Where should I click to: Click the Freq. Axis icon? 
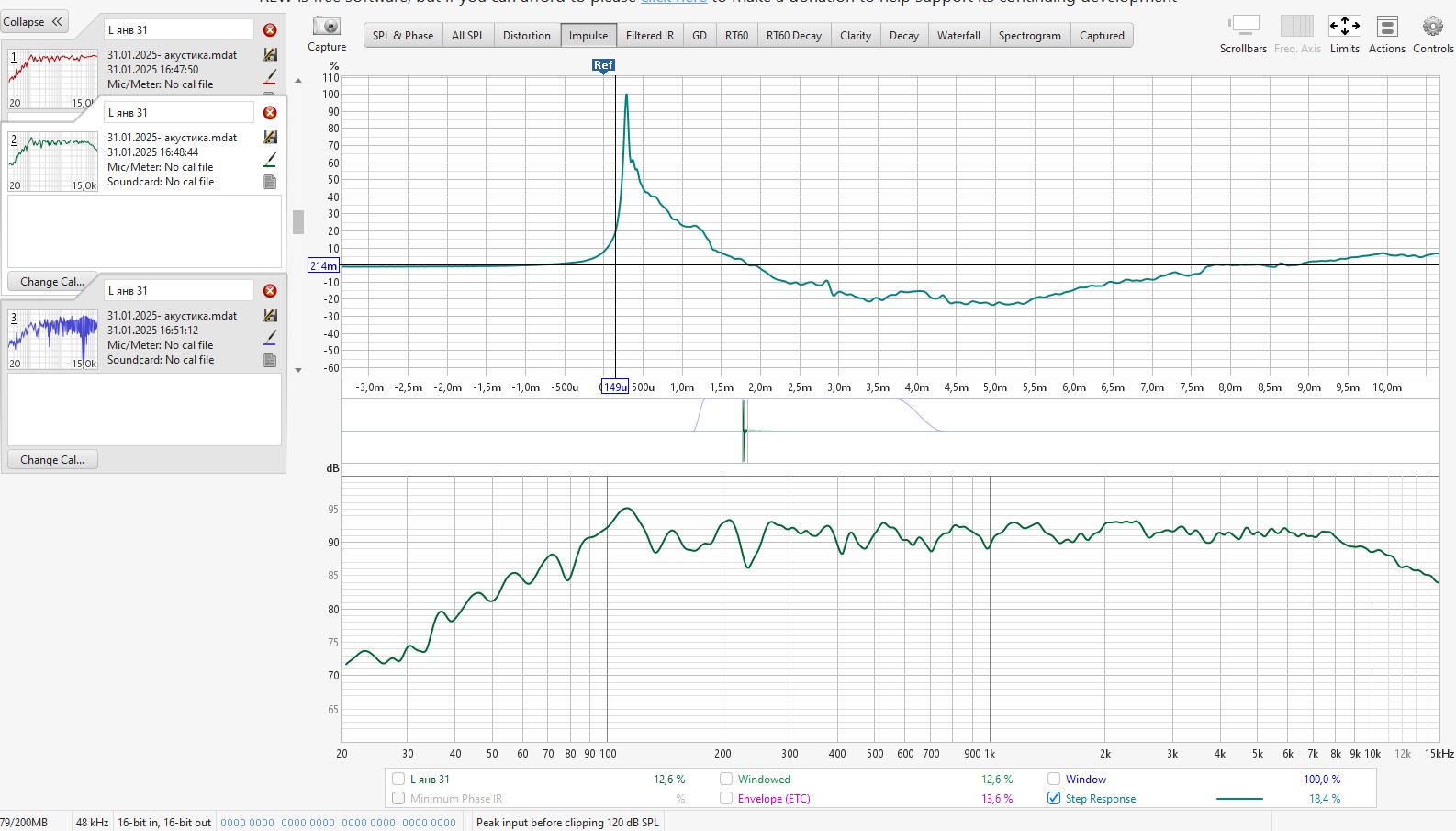coord(1297,26)
